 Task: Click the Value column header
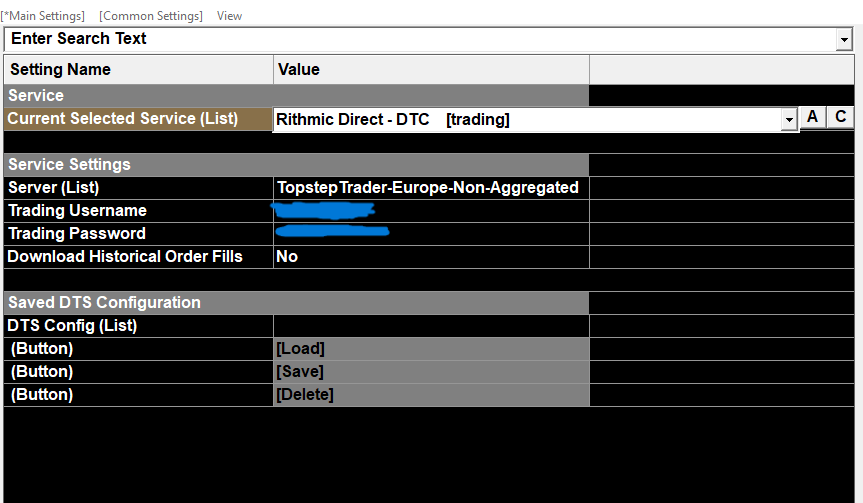pyautogui.click(x=430, y=70)
